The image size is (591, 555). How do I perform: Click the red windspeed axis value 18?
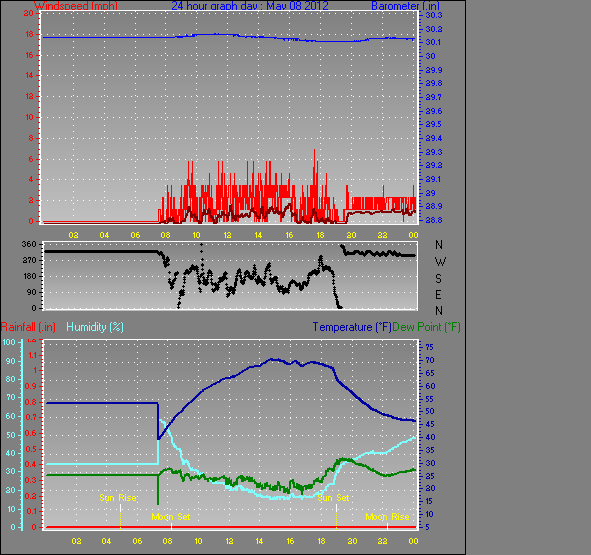[29, 34]
